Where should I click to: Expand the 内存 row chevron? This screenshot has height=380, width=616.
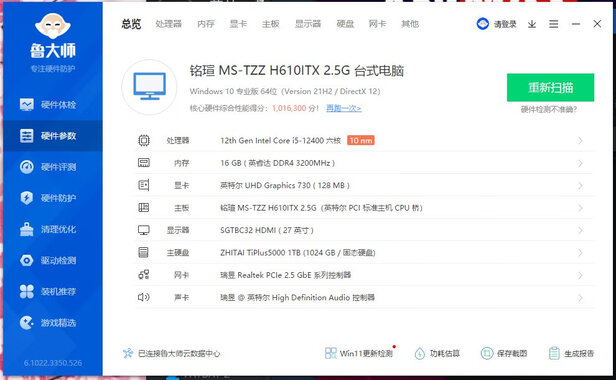tap(580, 163)
